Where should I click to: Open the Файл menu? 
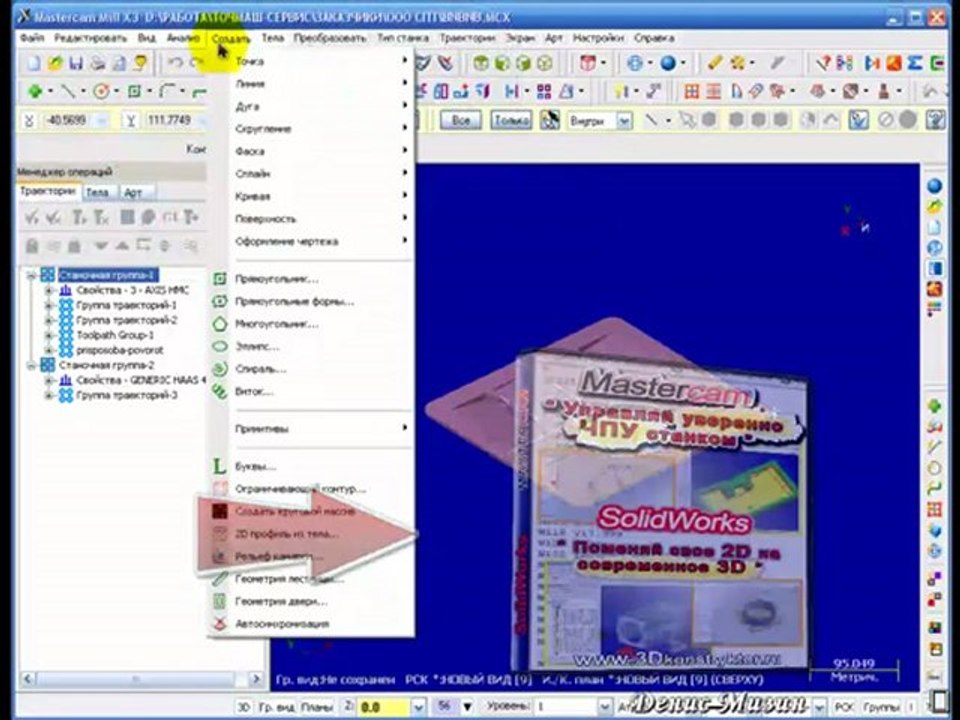point(32,38)
